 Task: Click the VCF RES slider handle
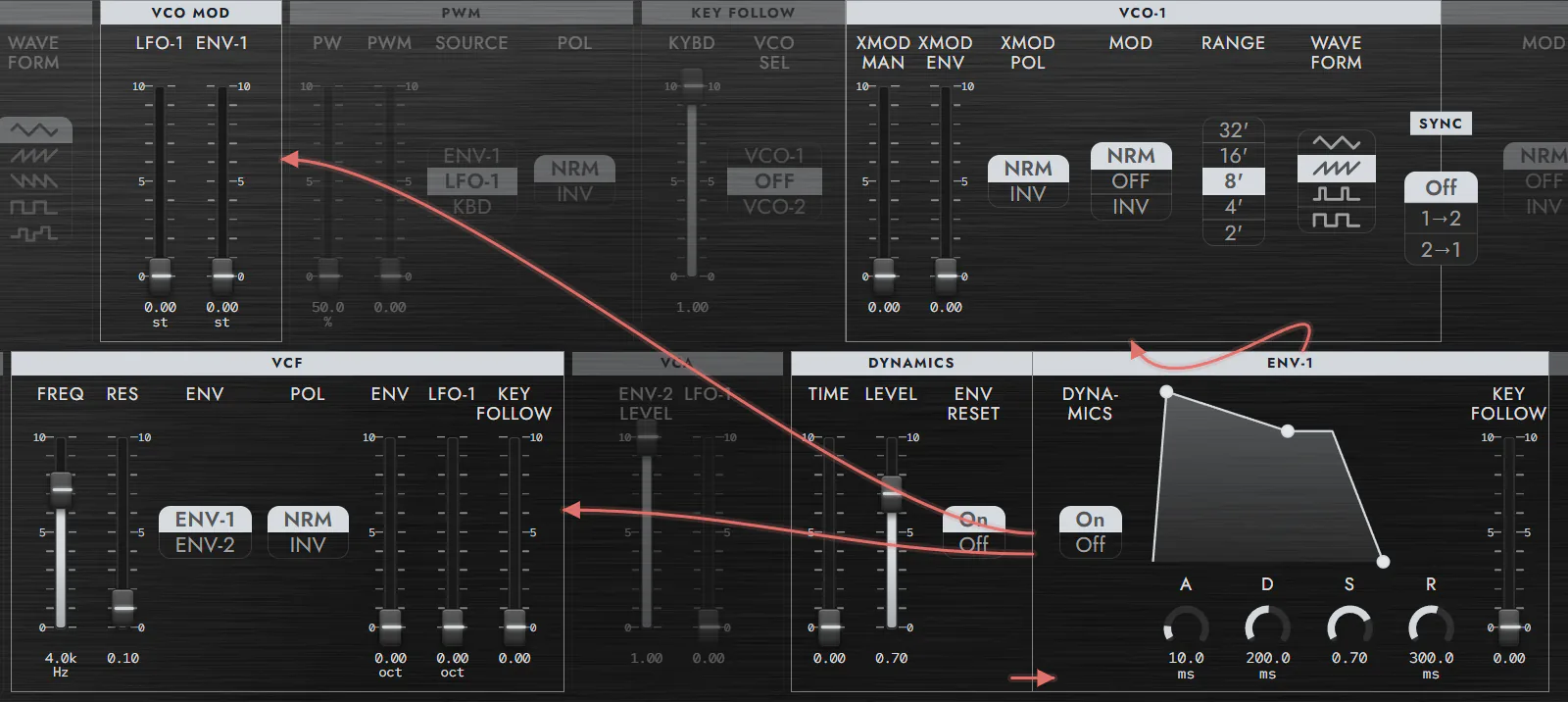122,607
